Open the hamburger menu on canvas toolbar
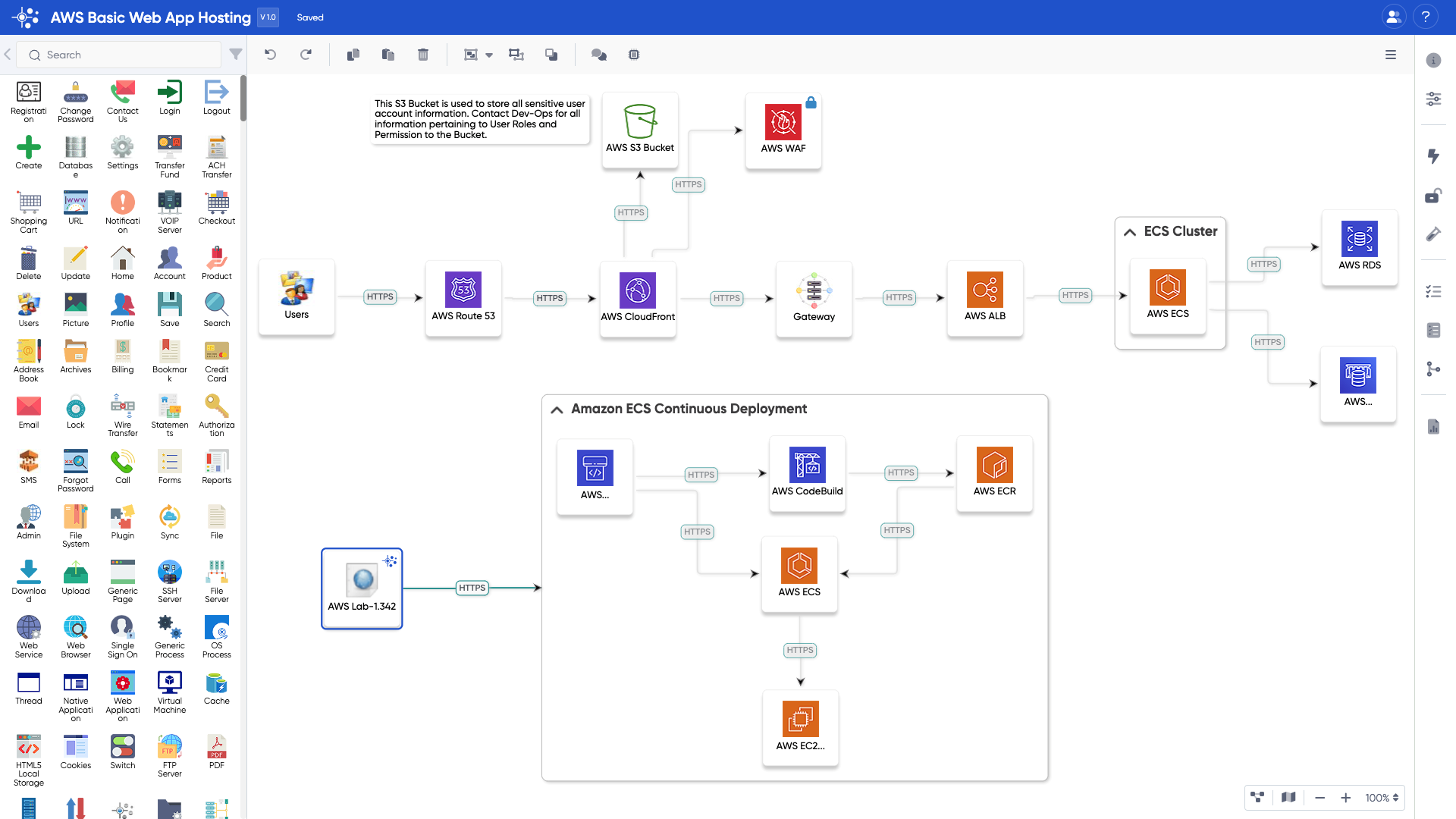 (x=1391, y=55)
